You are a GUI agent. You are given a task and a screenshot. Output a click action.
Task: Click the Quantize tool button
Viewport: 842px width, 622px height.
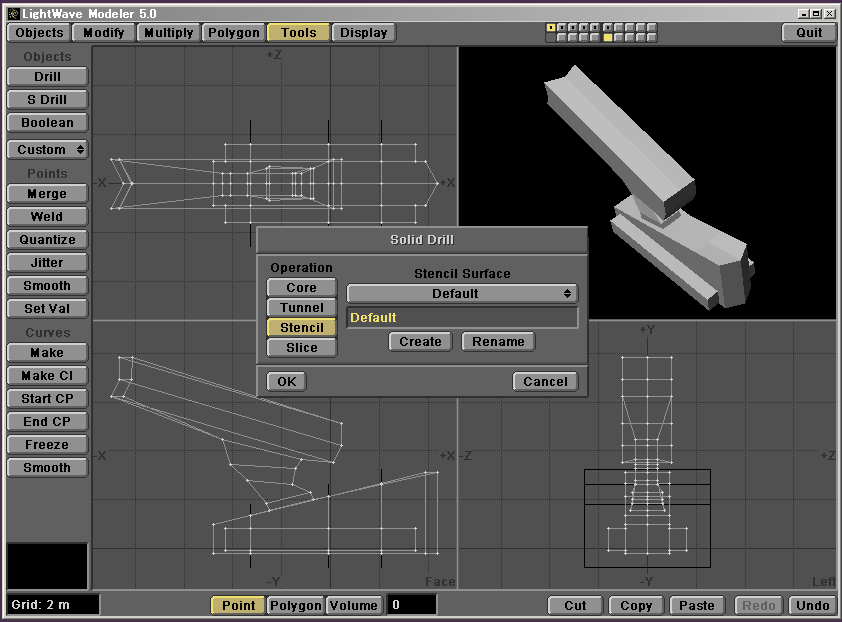click(47, 240)
